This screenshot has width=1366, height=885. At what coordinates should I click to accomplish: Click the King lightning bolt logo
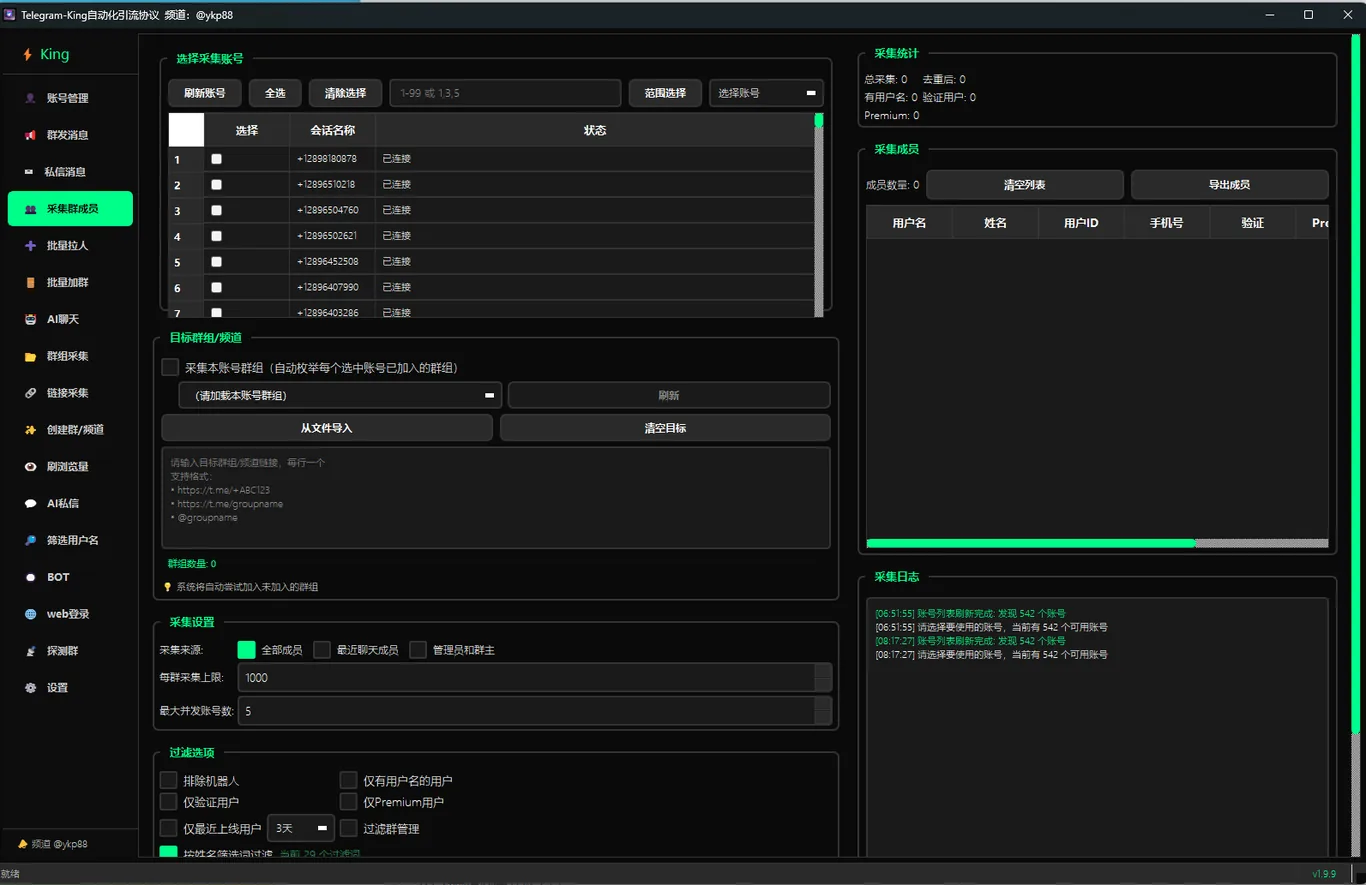click(x=28, y=55)
